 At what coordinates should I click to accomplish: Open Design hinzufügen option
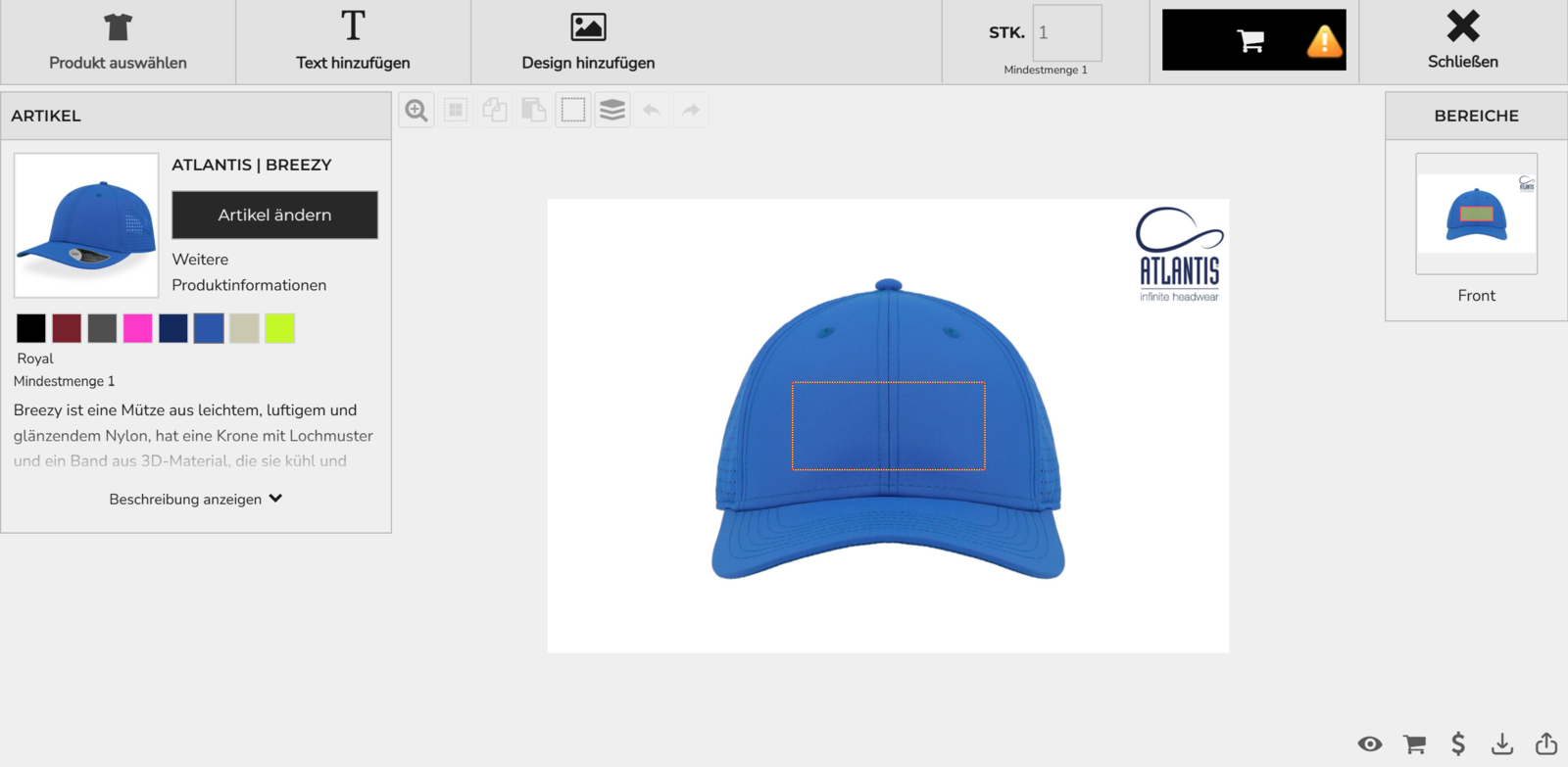588,42
